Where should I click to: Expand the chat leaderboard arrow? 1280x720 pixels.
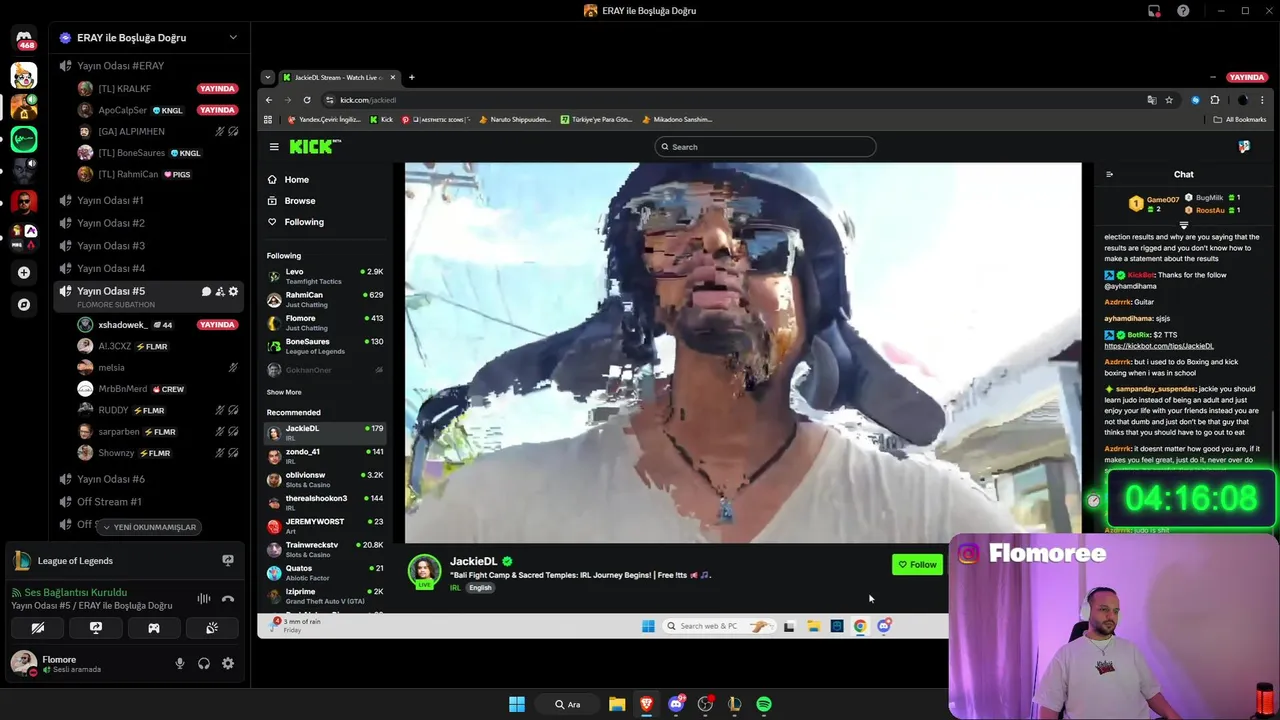point(1183,226)
